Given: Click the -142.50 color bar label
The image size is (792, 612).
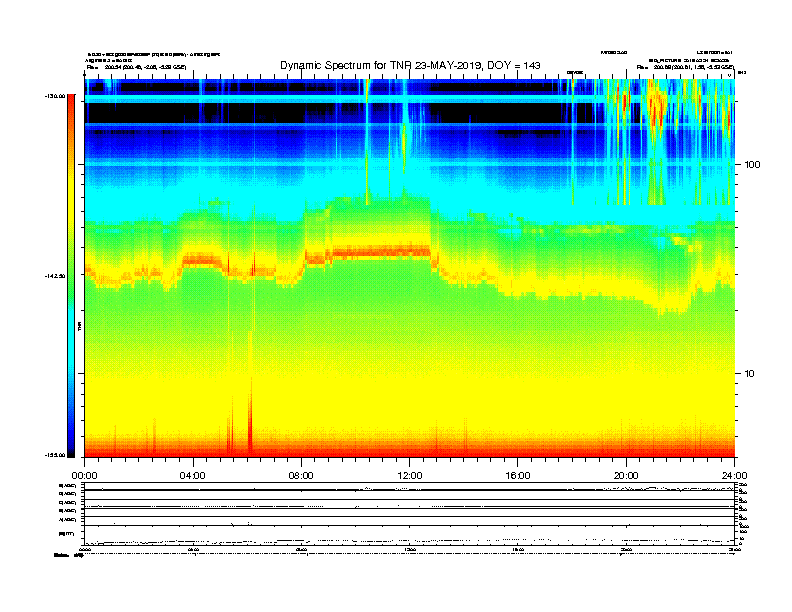Looking at the screenshot, I should click(x=55, y=276).
